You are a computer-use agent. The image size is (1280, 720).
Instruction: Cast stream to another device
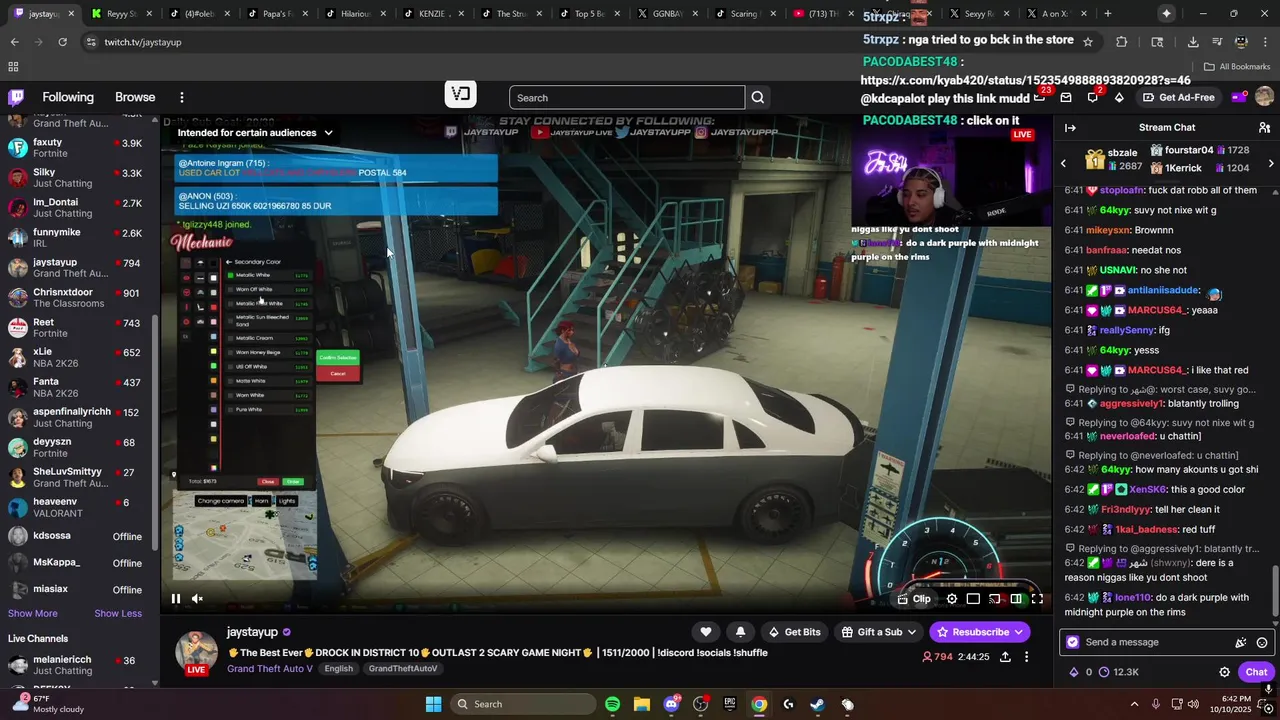pyautogui.click(x=995, y=599)
